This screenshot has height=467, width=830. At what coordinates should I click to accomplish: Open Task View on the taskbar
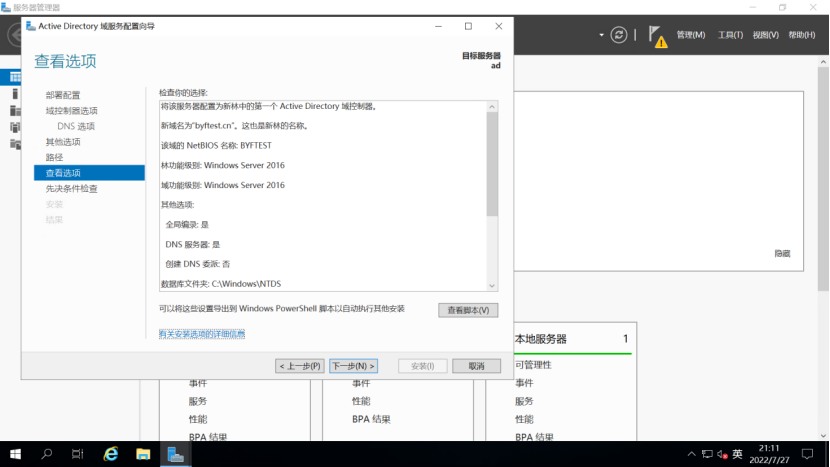click(78, 454)
